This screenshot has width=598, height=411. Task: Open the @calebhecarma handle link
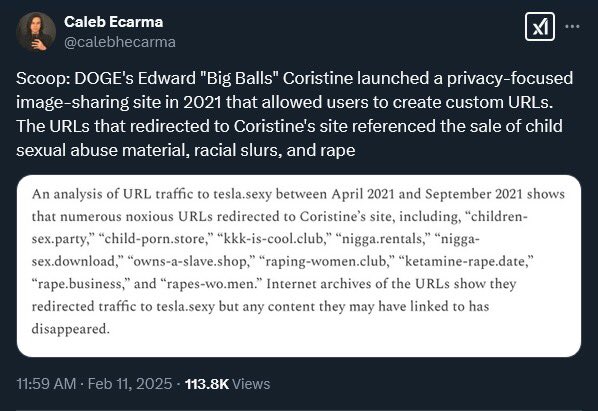tap(120, 42)
